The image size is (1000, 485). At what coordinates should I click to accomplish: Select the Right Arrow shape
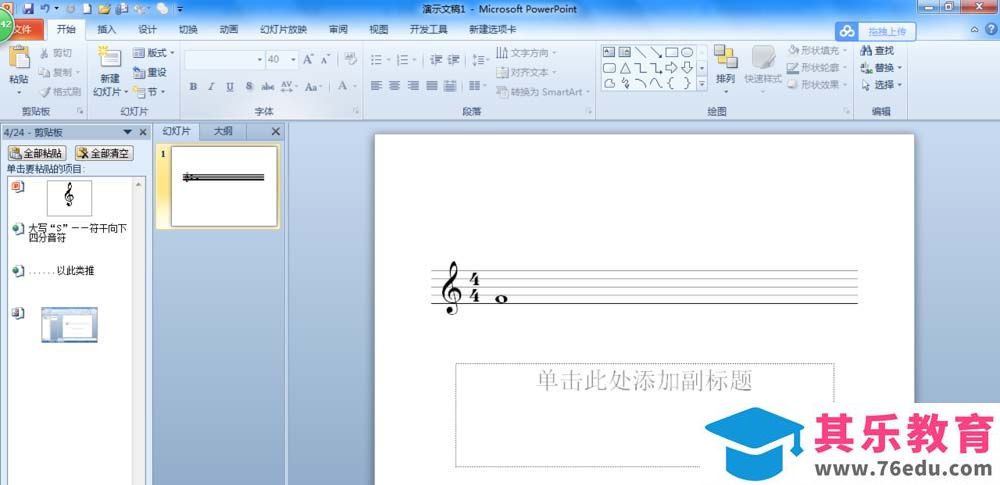coord(672,68)
